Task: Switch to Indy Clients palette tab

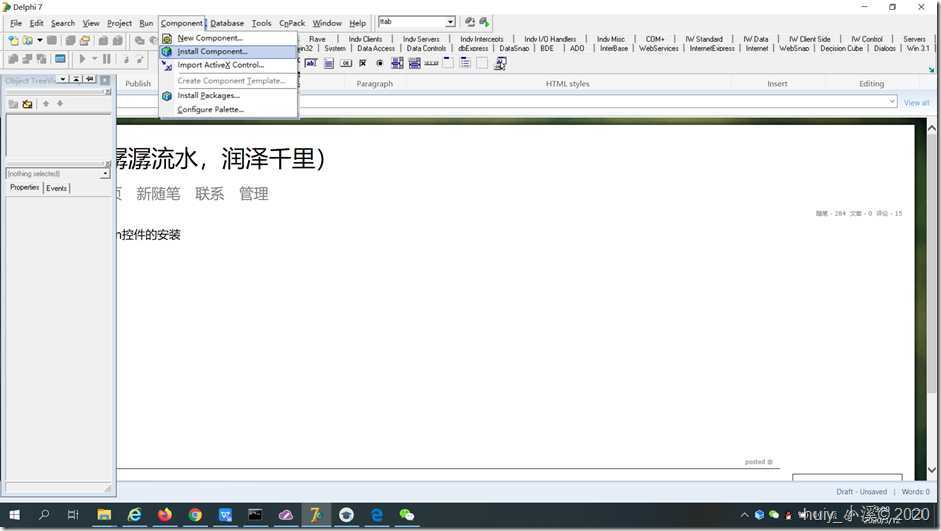Action: pos(365,39)
